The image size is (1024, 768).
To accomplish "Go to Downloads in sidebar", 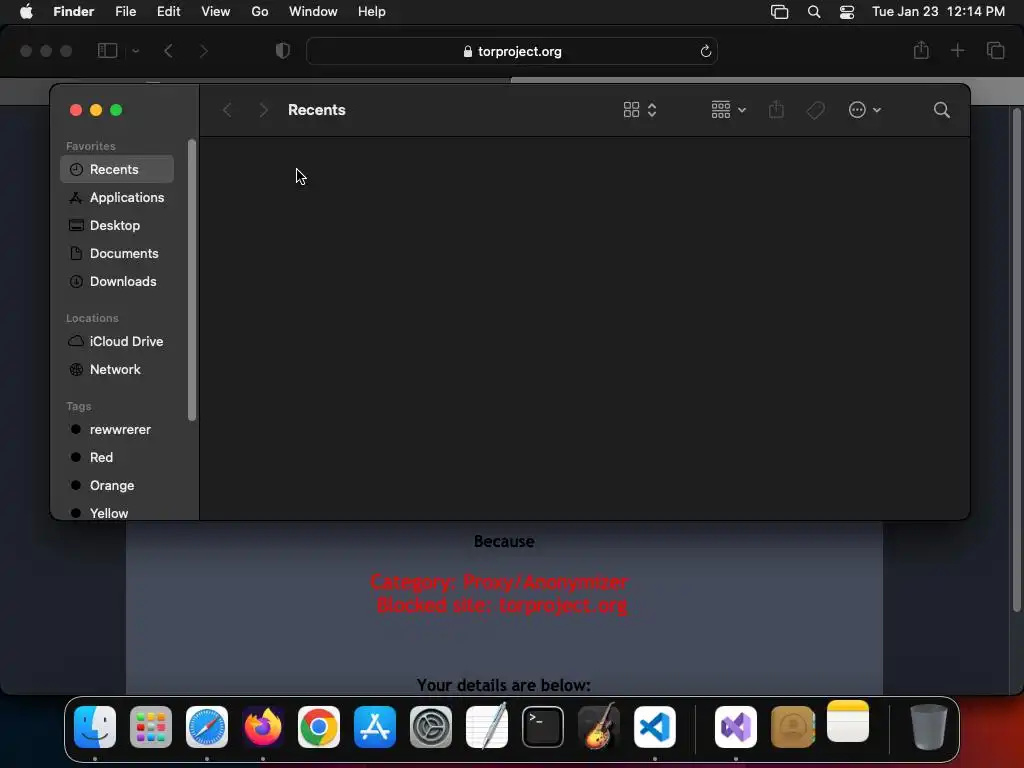I will coord(117,281).
